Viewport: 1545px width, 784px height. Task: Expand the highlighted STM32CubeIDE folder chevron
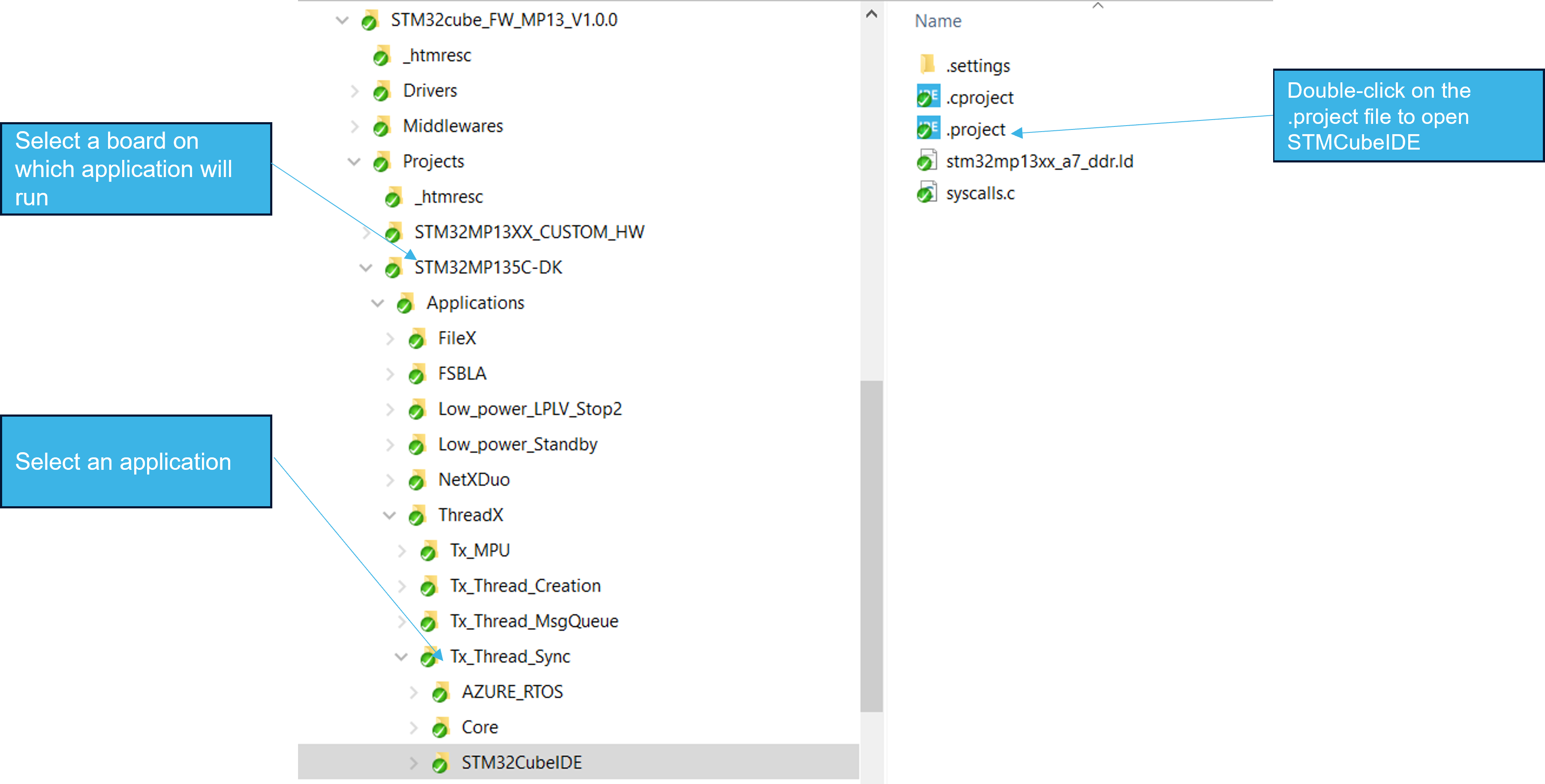pyautogui.click(x=413, y=763)
